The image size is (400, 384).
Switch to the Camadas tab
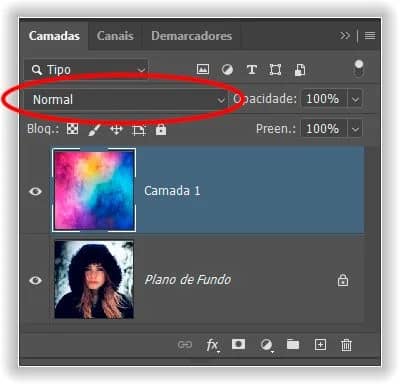click(x=54, y=36)
